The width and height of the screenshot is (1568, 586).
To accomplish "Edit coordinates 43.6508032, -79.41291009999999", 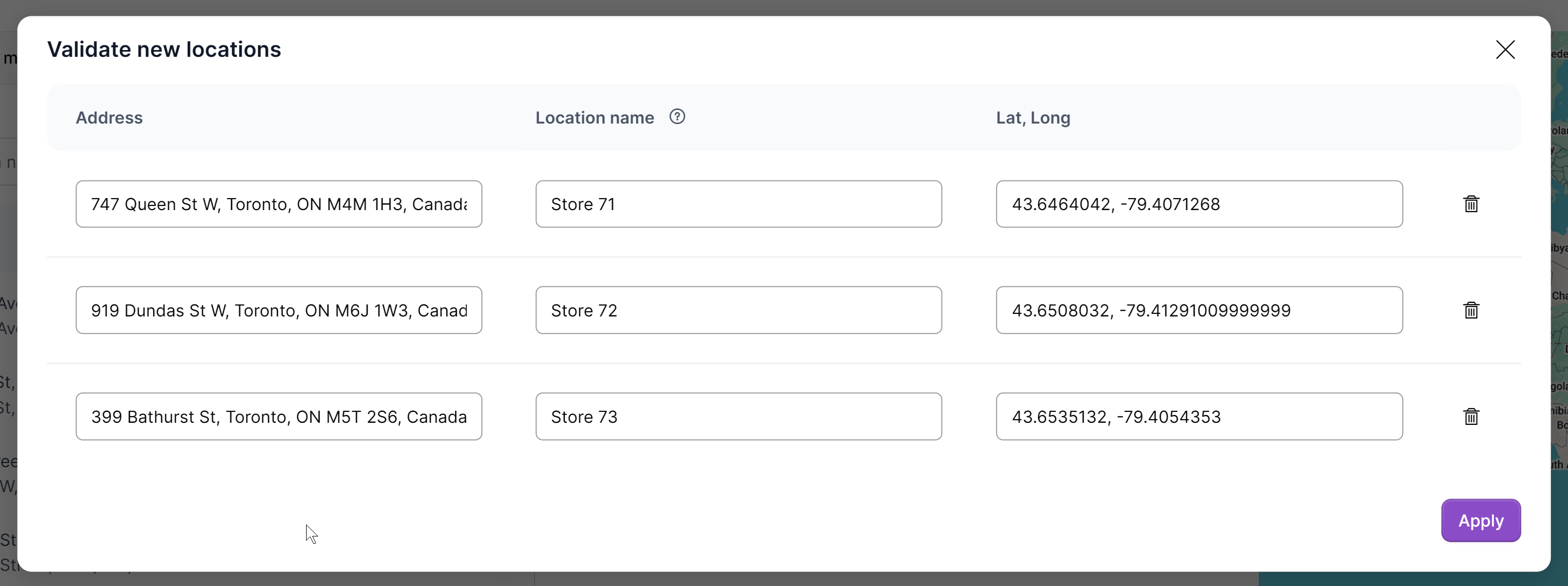I will [1198, 310].
